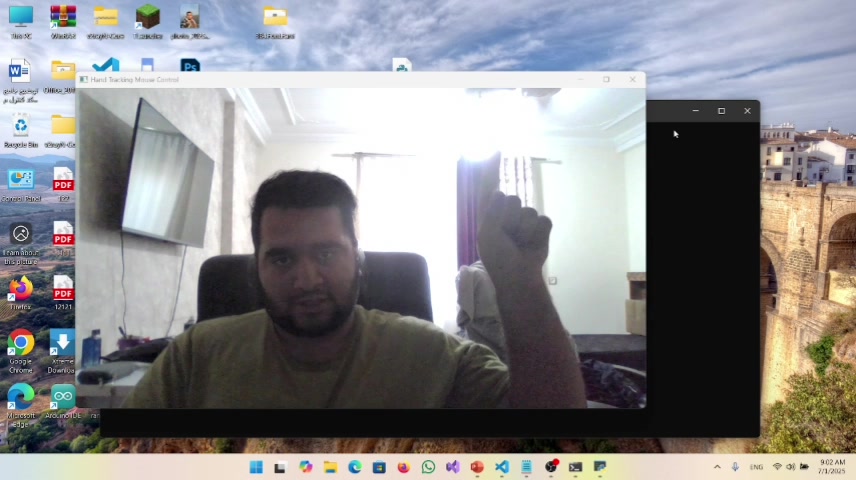Open Xtreme Download Manager shortcut
The height and width of the screenshot is (480, 856).
62,351
